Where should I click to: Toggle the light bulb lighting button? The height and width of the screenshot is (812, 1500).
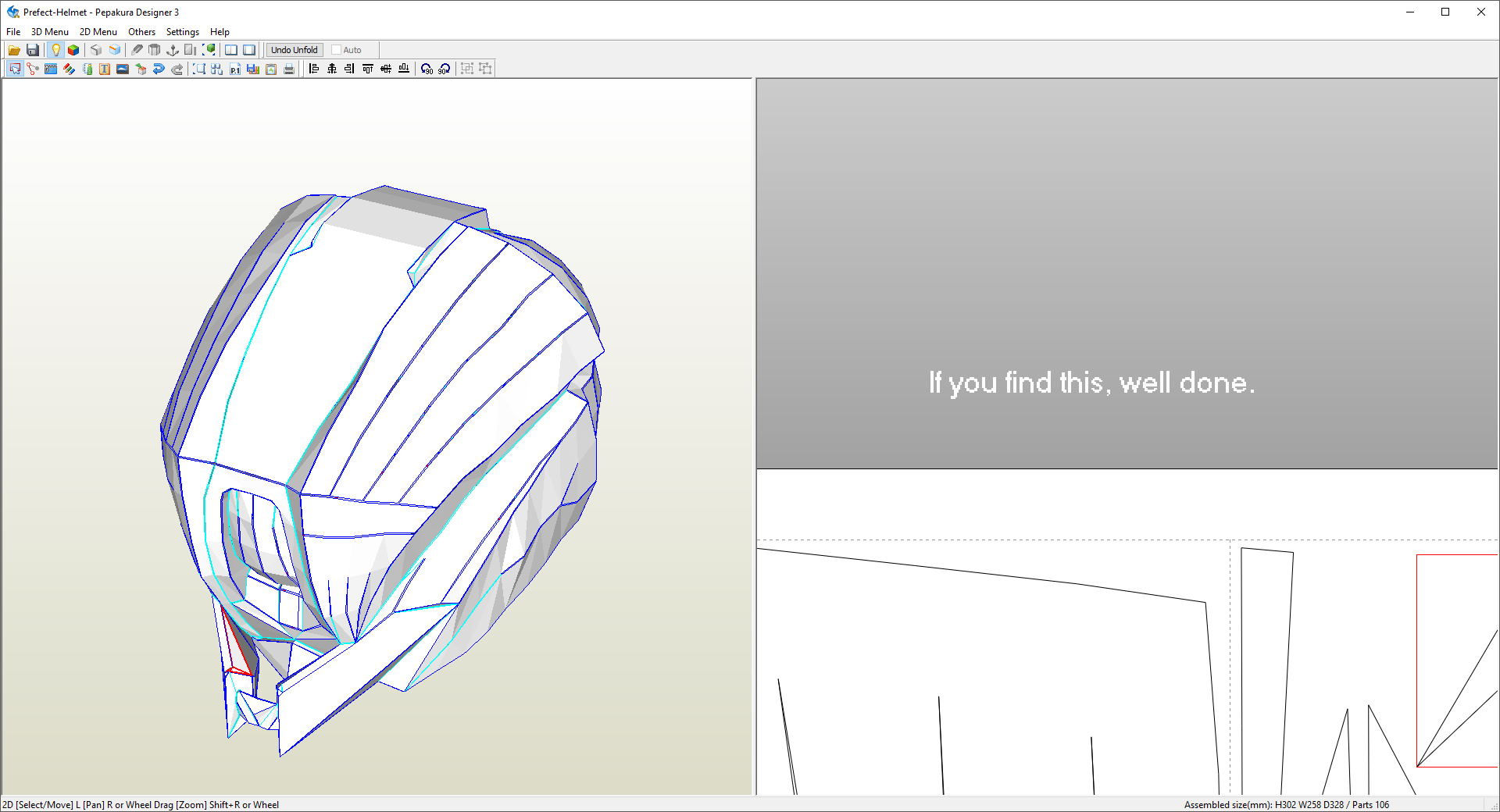click(x=55, y=50)
